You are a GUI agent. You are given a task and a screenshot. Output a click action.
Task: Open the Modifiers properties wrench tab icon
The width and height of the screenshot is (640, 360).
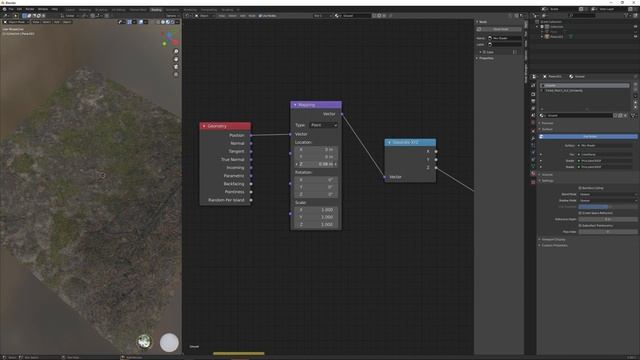click(533, 138)
